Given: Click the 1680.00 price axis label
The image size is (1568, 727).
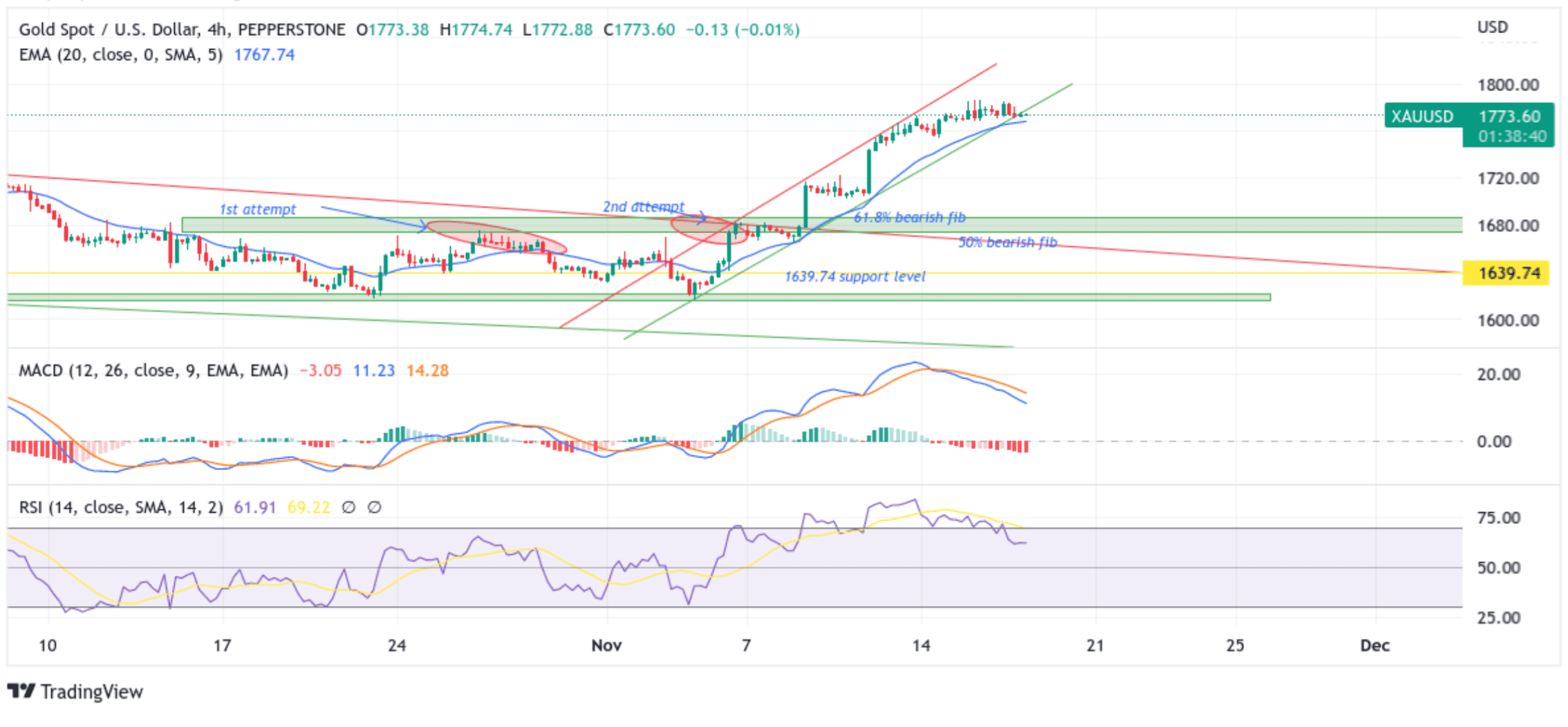Looking at the screenshot, I should click(1508, 225).
